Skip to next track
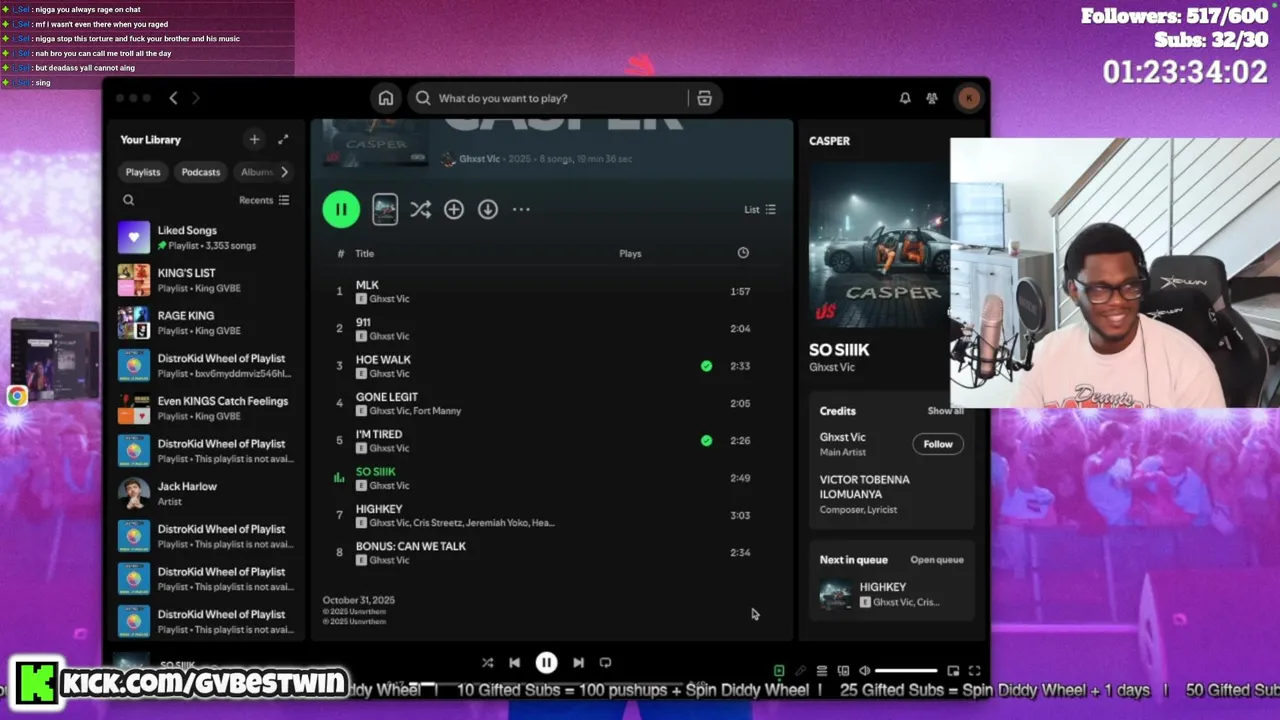Viewport: 1280px width, 720px height. coord(578,662)
